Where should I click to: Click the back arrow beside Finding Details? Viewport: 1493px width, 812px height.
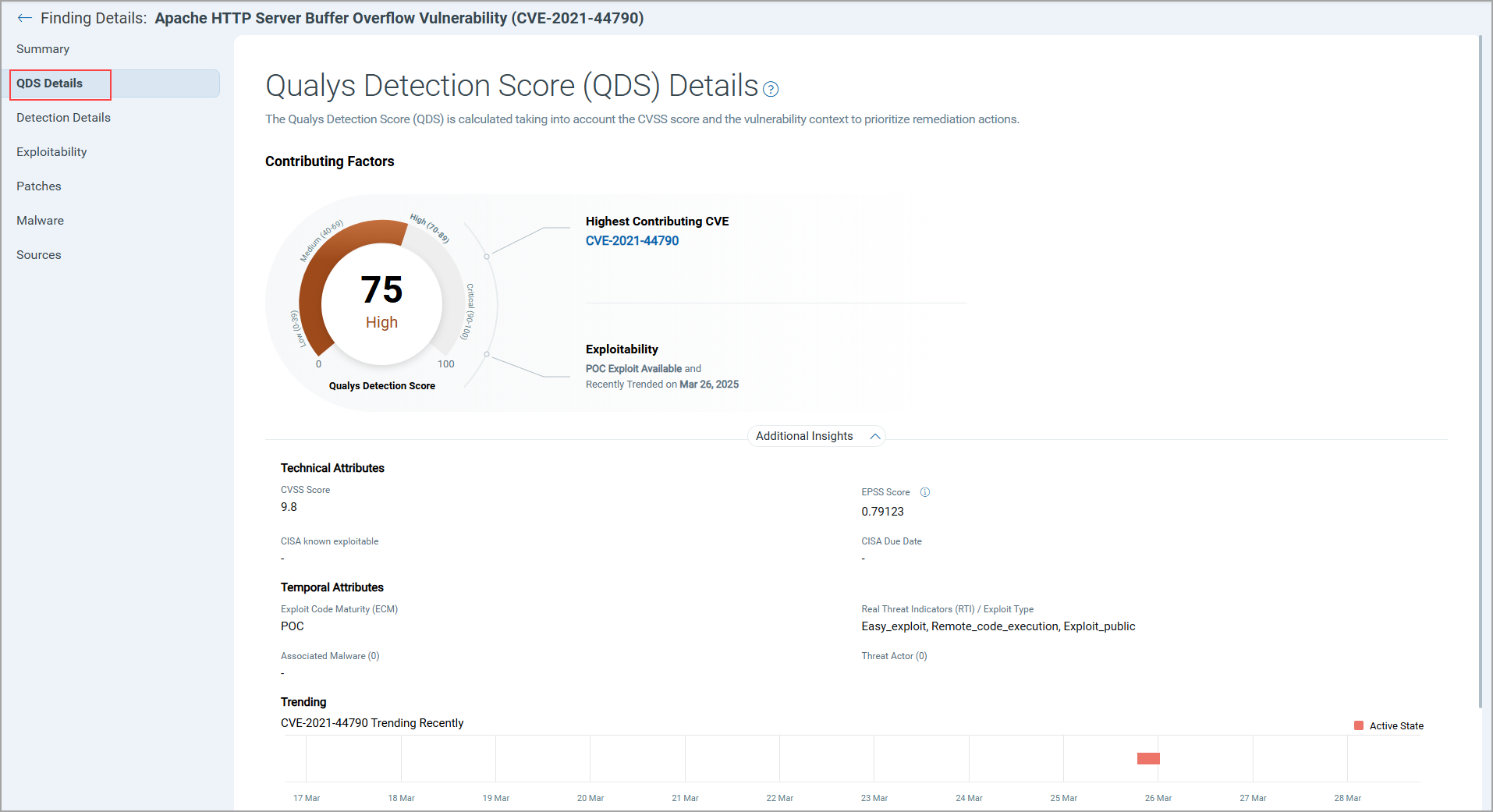tap(24, 18)
